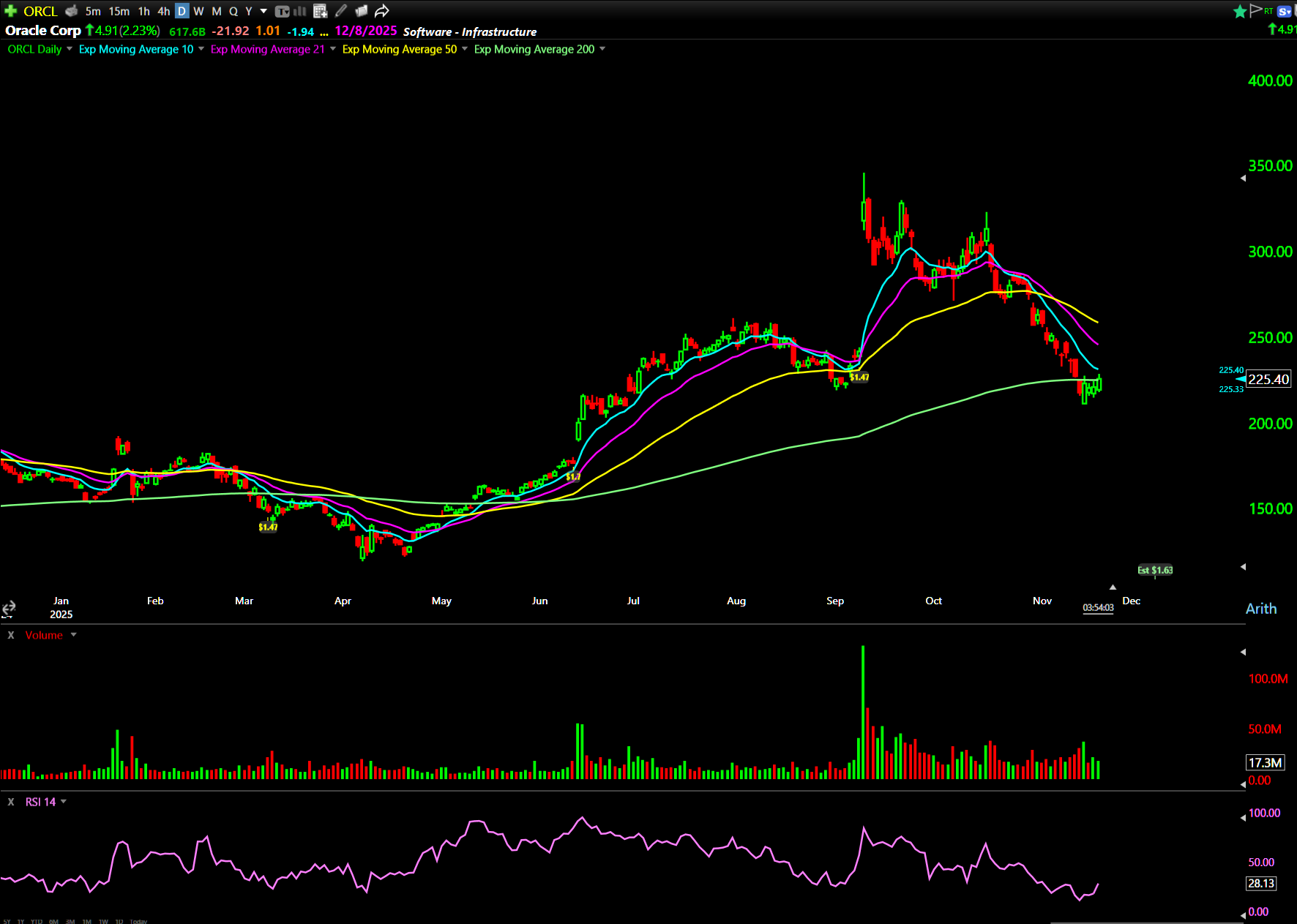Click the green favorite star icon
Screen dimensions: 1297x924
tap(1239, 11)
